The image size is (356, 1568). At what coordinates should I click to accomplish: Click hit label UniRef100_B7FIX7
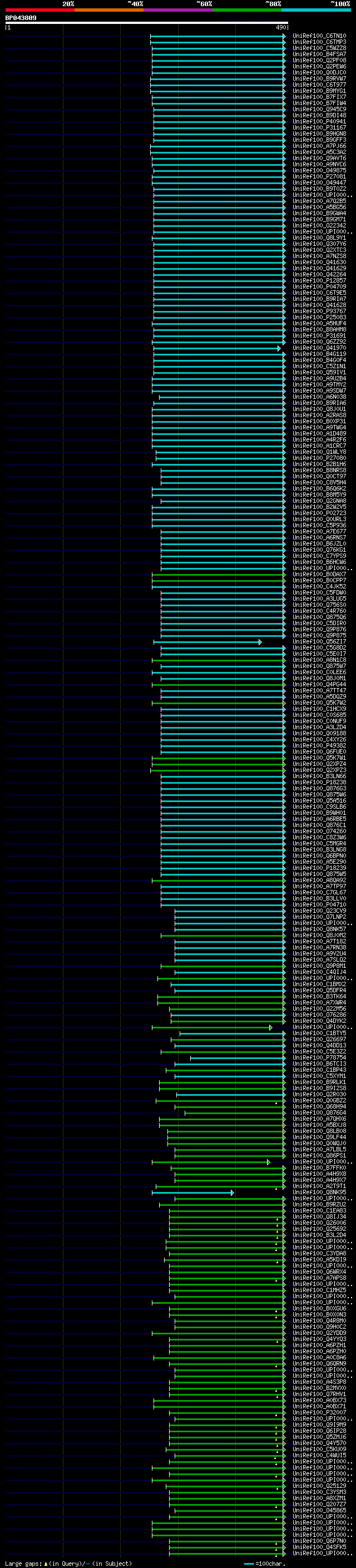pyautogui.click(x=319, y=97)
